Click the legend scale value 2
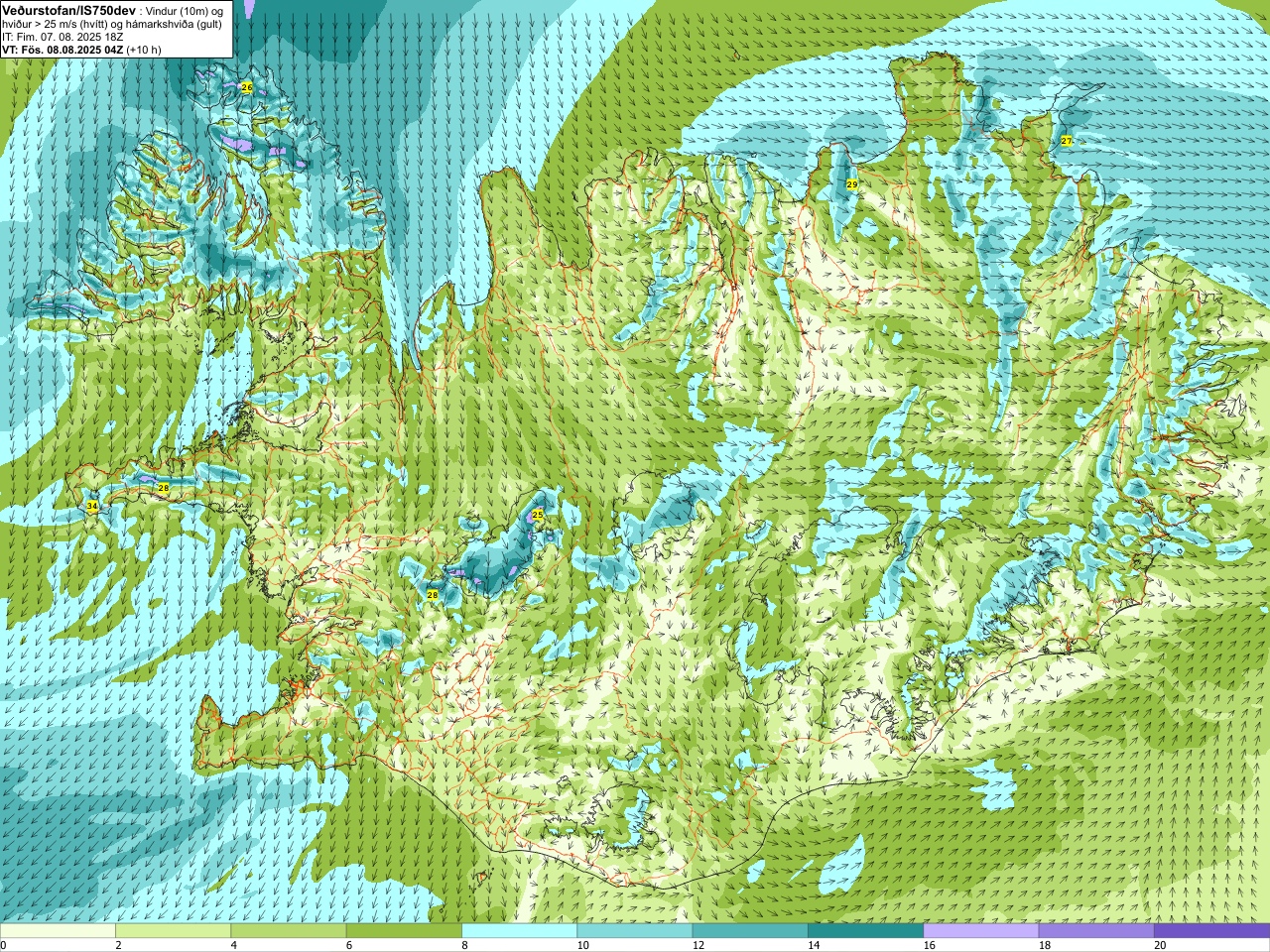The width and height of the screenshot is (1270, 952). 117,945
